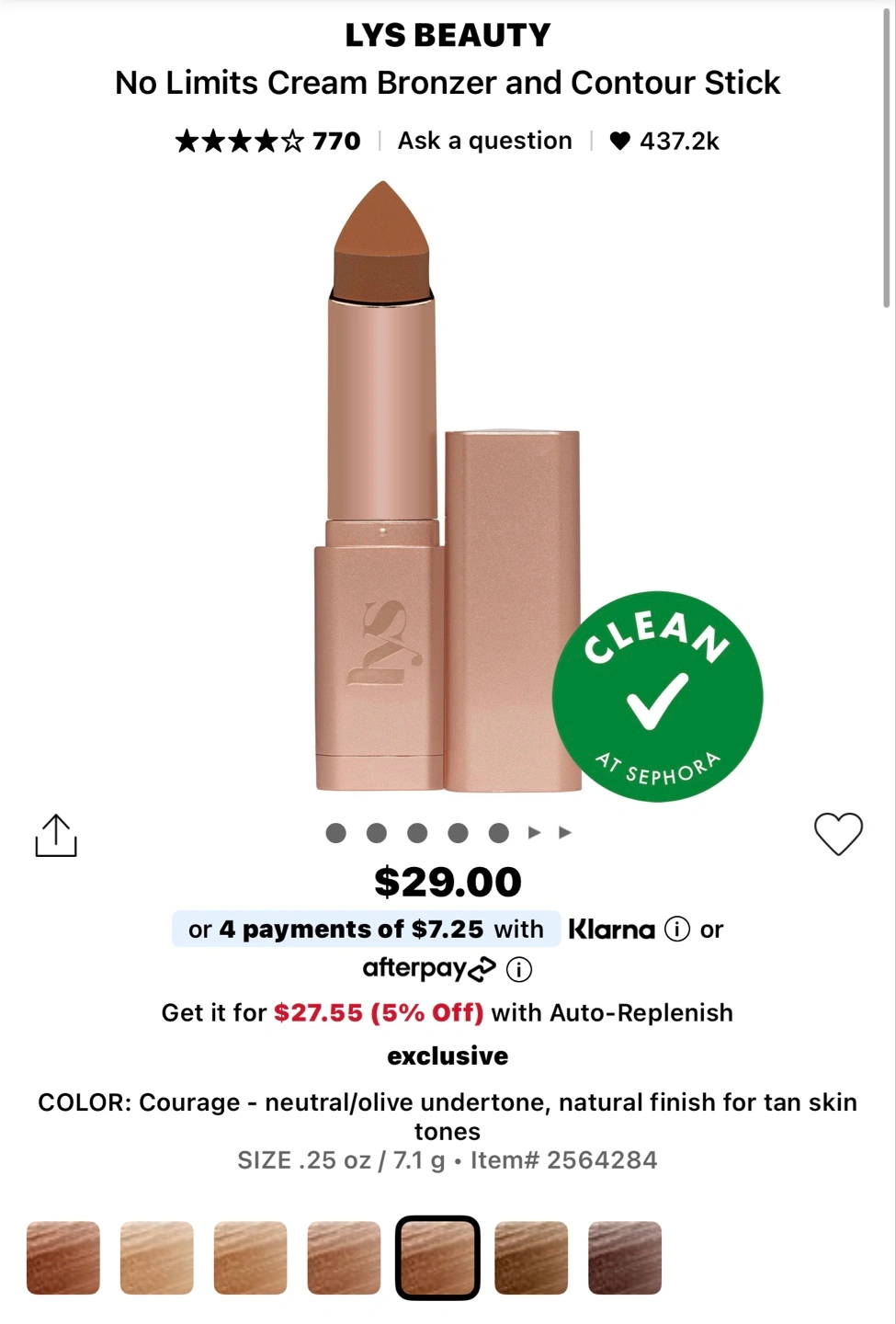Go to the first image carousel dot
This screenshot has width=896, height=1324.
pyautogui.click(x=336, y=833)
